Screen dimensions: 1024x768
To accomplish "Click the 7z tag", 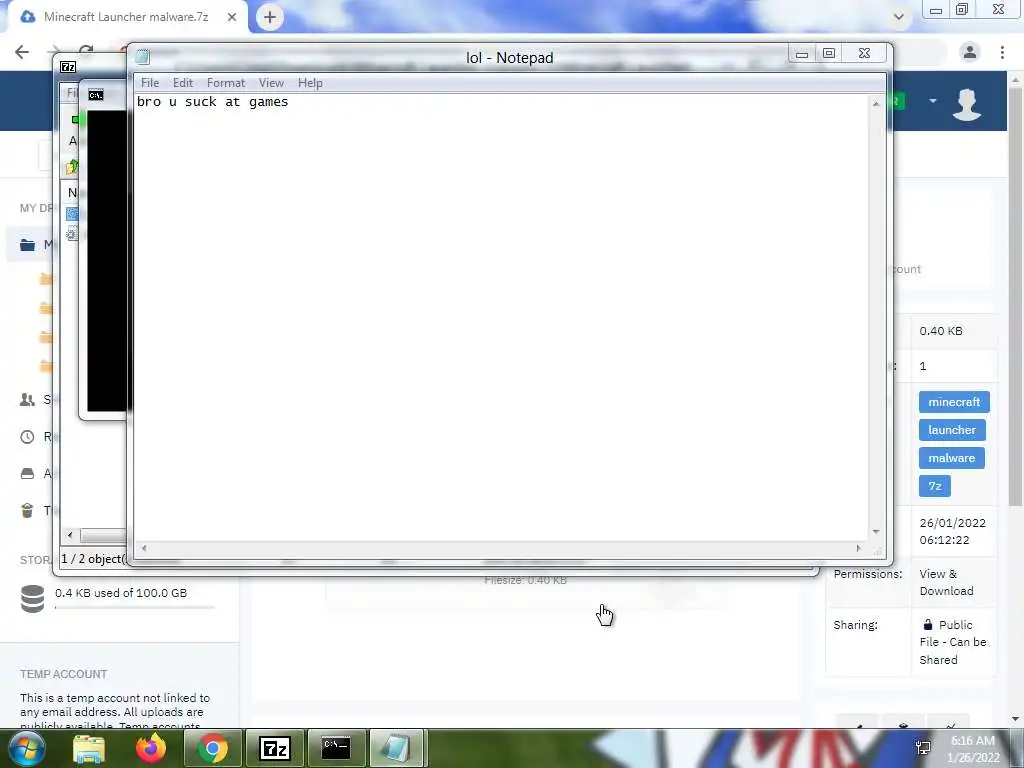I will pos(935,486).
